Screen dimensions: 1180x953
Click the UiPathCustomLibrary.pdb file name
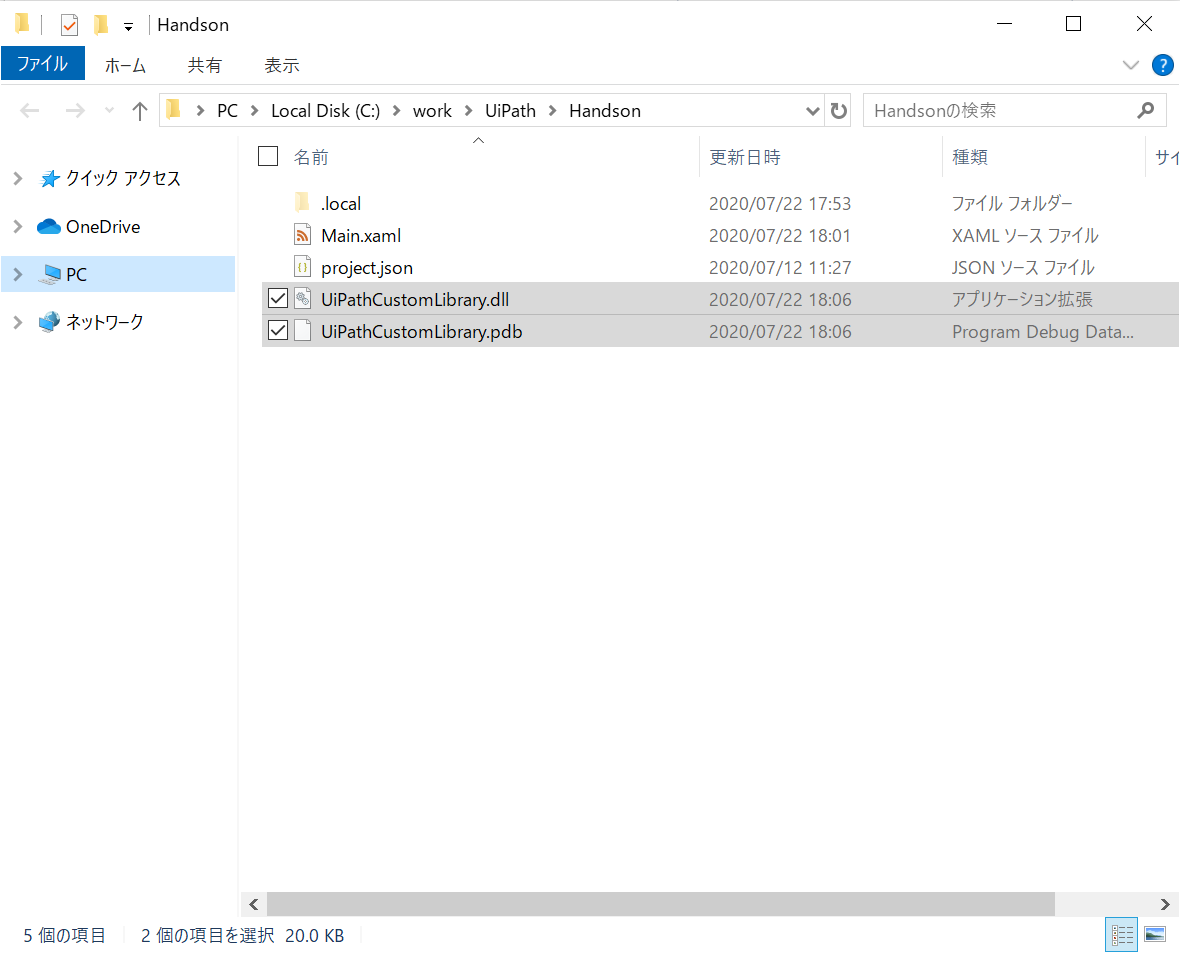tap(421, 332)
